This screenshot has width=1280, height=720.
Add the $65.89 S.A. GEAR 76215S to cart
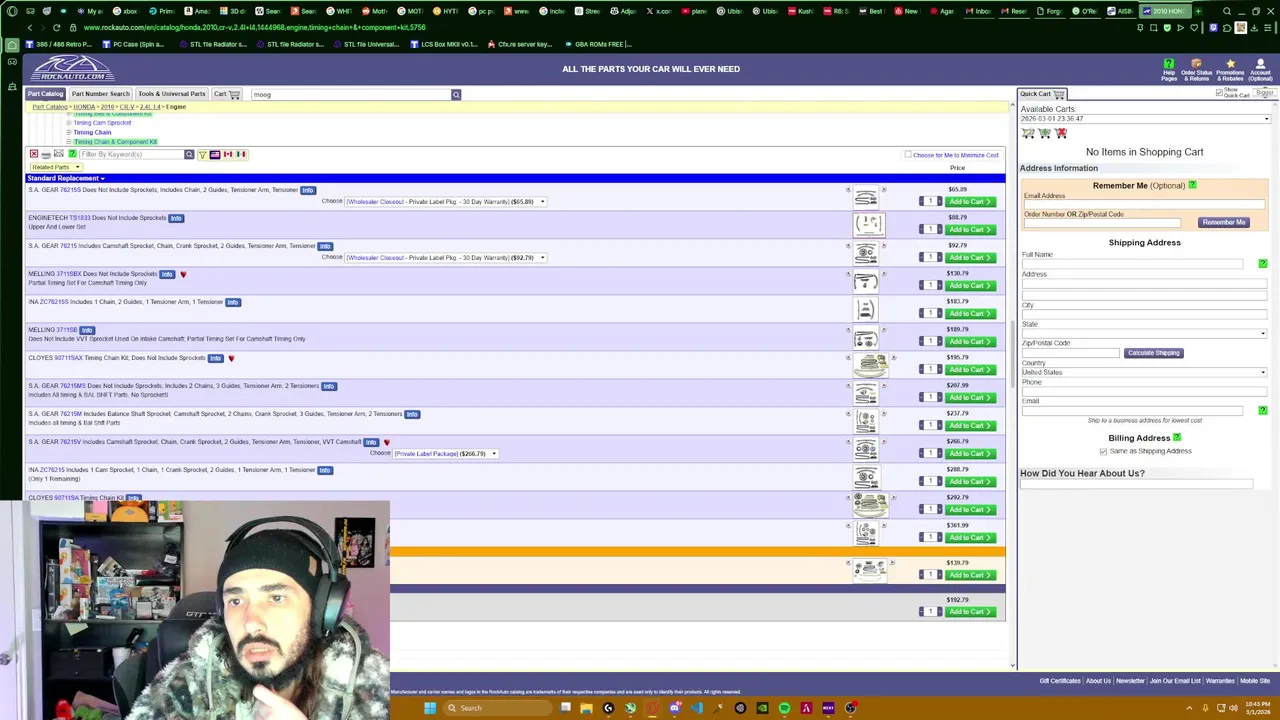[x=970, y=202]
